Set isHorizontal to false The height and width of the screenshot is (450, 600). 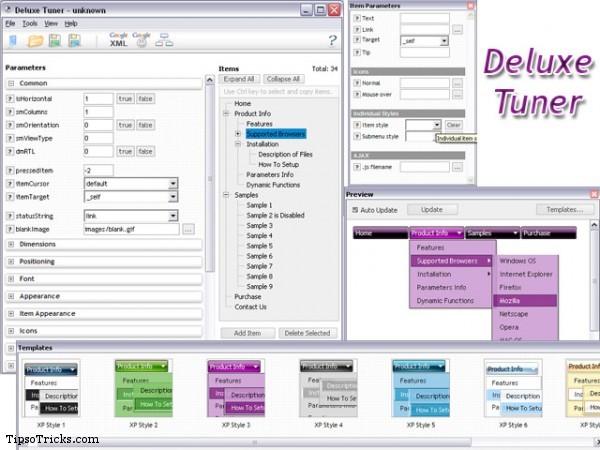tap(145, 99)
